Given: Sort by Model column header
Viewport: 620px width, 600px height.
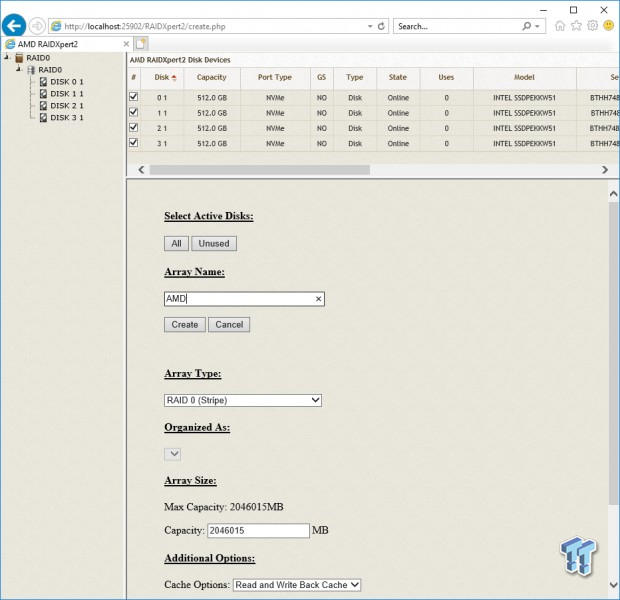Looking at the screenshot, I should tap(524, 78).
